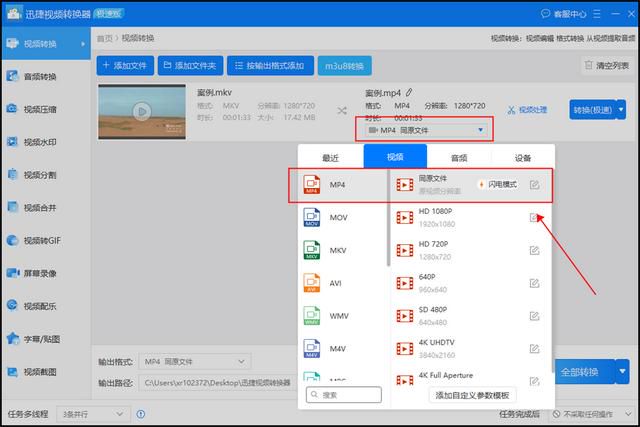Image resolution: width=640 pixels, height=427 pixels.
Task: Select M4V format in list
Action: 342,349
